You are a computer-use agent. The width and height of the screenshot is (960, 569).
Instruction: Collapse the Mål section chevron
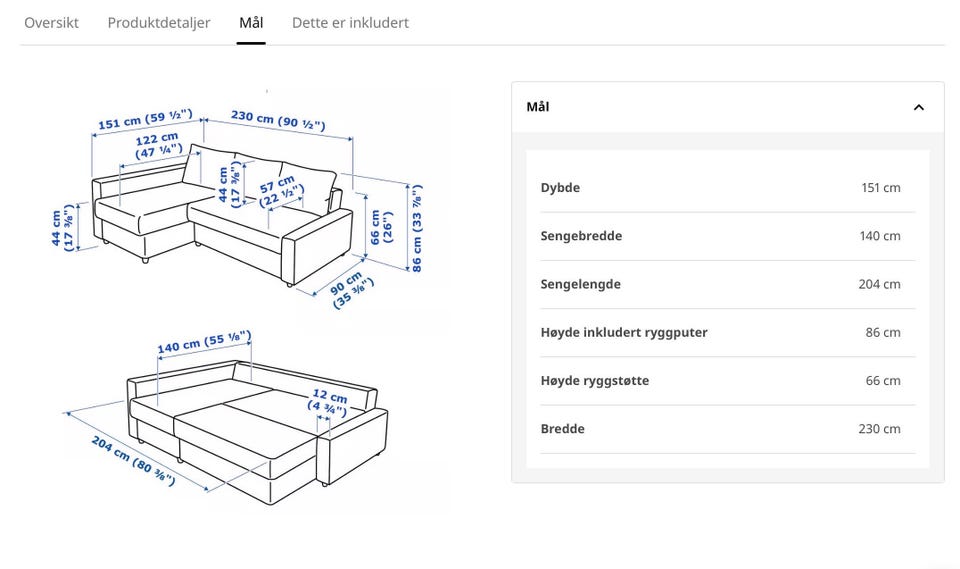pyautogui.click(x=918, y=107)
